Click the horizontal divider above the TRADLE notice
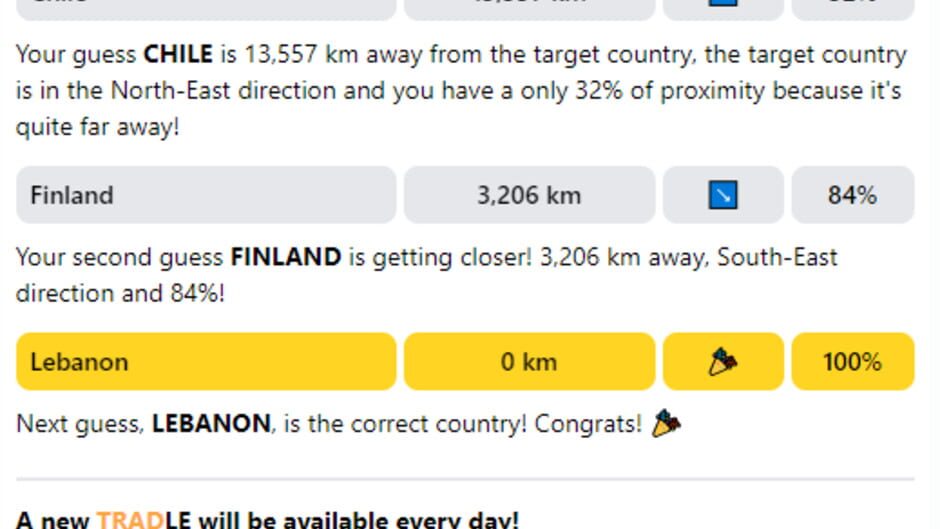 [465, 480]
